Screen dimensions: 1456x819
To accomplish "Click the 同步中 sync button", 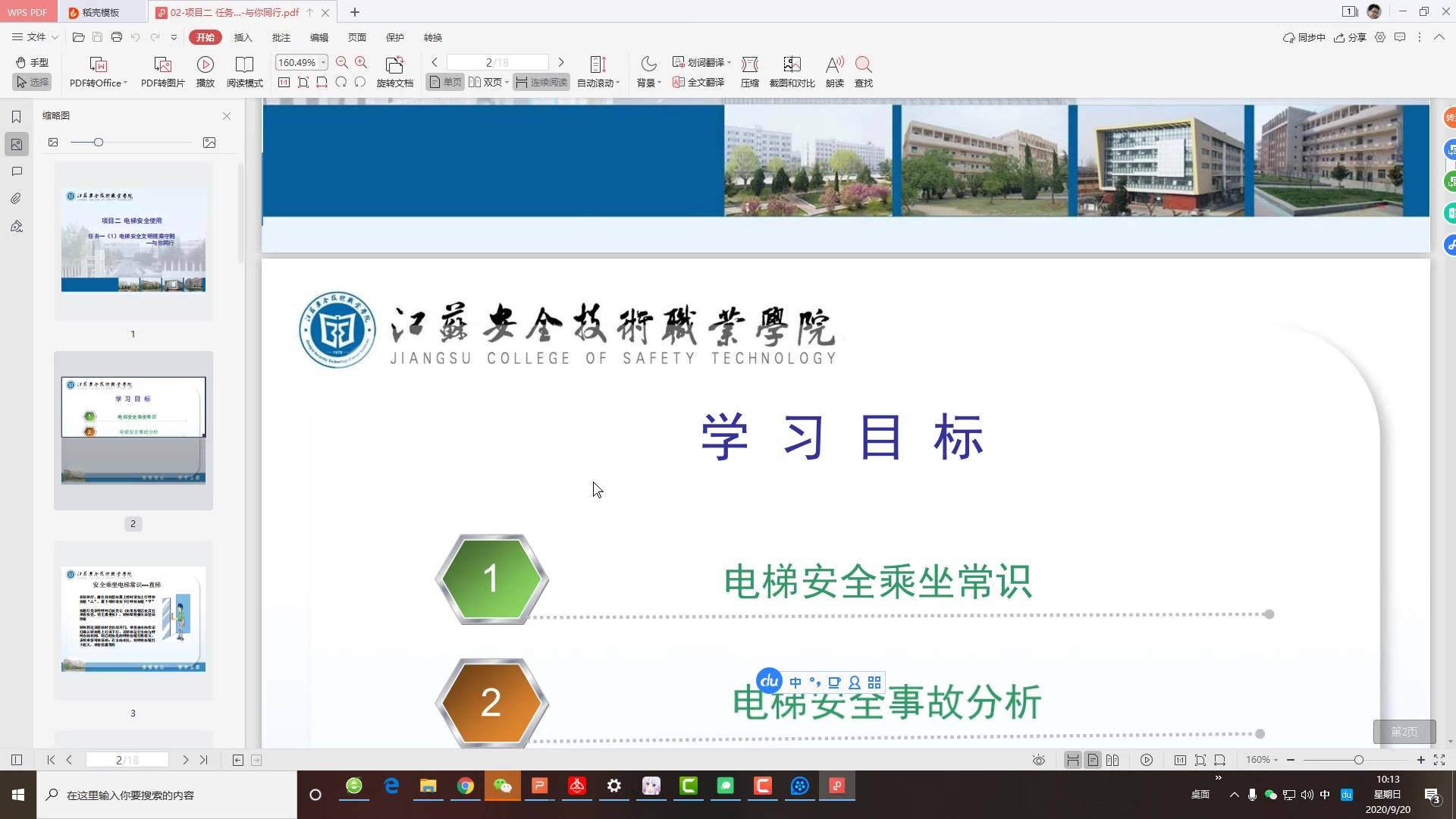I will pos(1304,37).
